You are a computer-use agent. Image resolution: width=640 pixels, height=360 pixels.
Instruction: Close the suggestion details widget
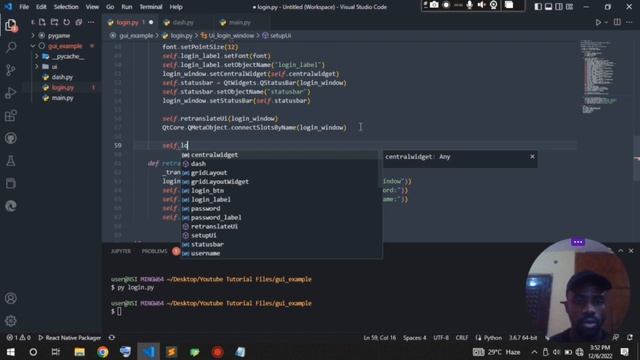coord(532,156)
